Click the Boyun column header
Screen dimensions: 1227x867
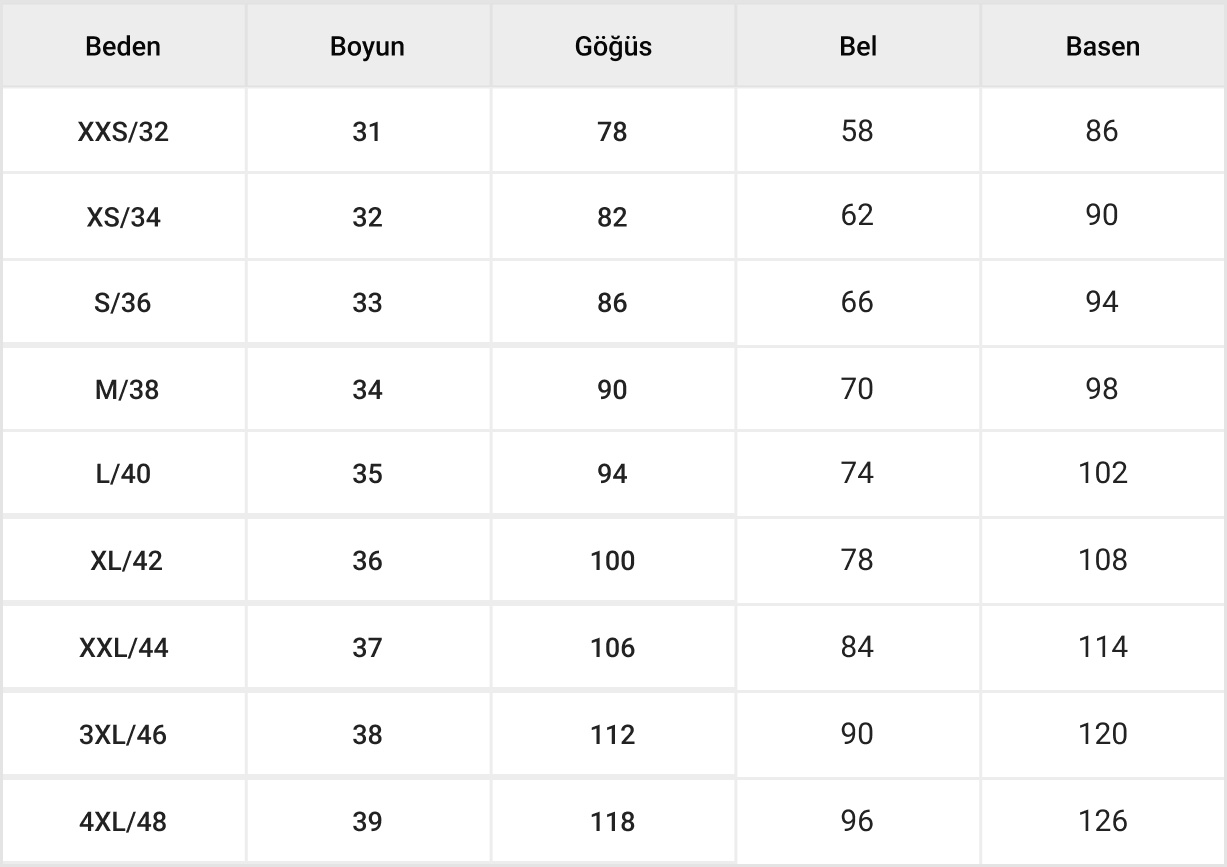[367, 47]
